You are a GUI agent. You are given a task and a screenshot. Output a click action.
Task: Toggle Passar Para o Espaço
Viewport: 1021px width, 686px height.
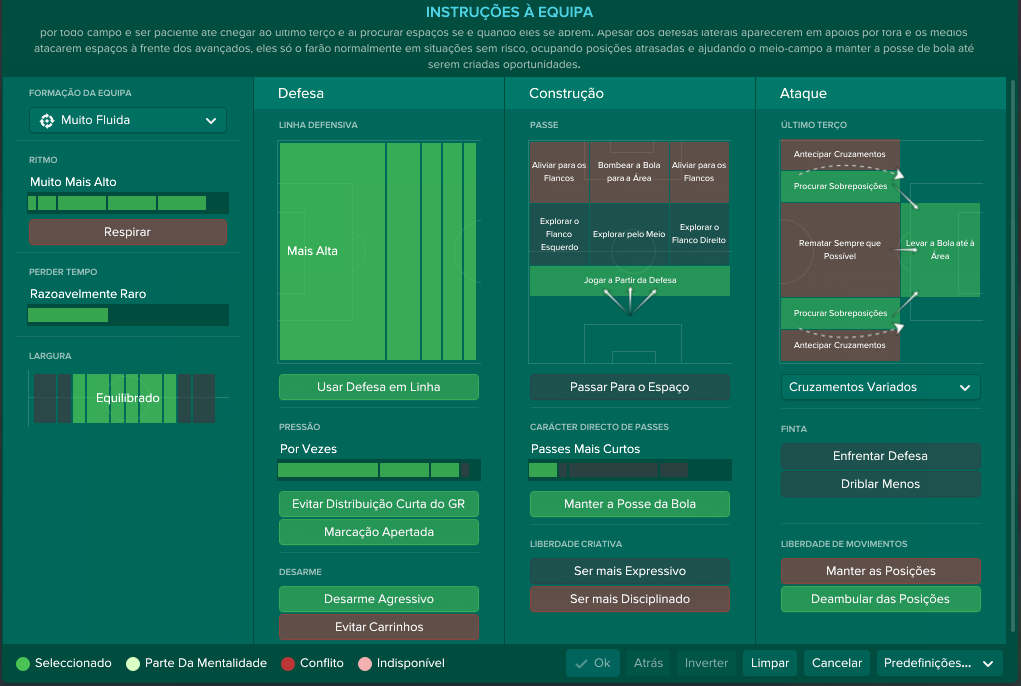click(x=630, y=387)
